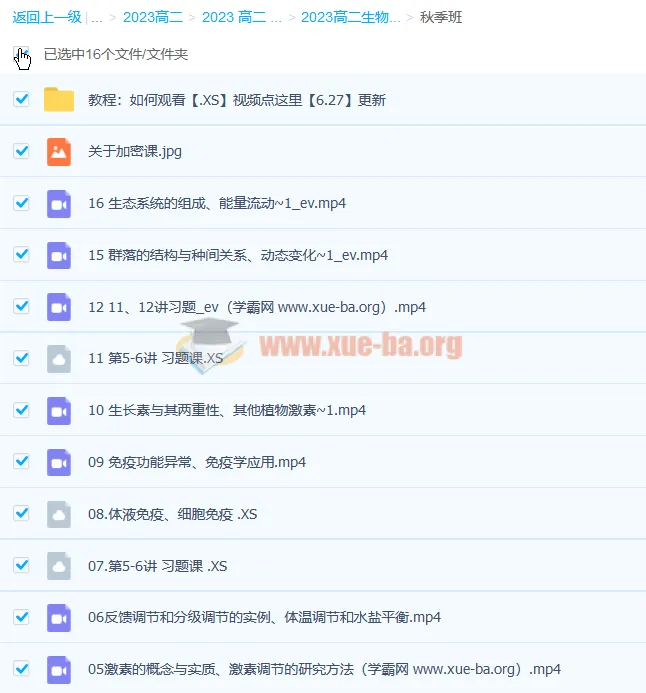Toggle the select-all checkbox beside 已选中16个文件
Screen dimensions: 646x693
(21, 54)
